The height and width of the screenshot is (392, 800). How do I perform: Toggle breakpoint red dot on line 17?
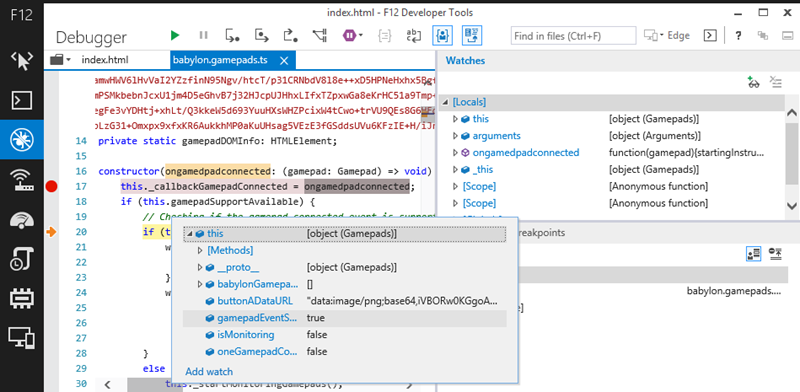point(51,186)
